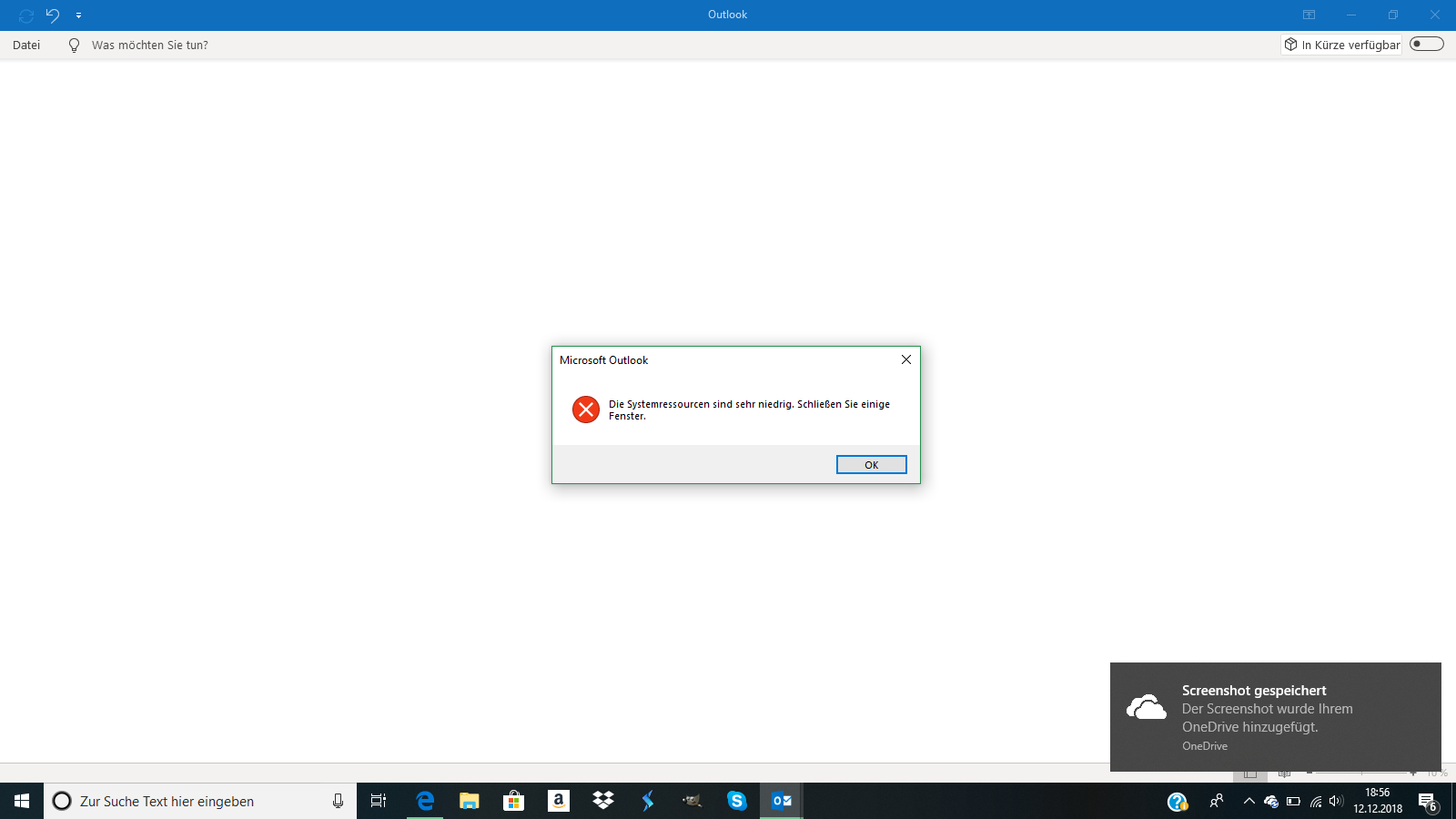The width and height of the screenshot is (1456, 819).
Task: Click the Undo icon in title bar
Action: 53,15
